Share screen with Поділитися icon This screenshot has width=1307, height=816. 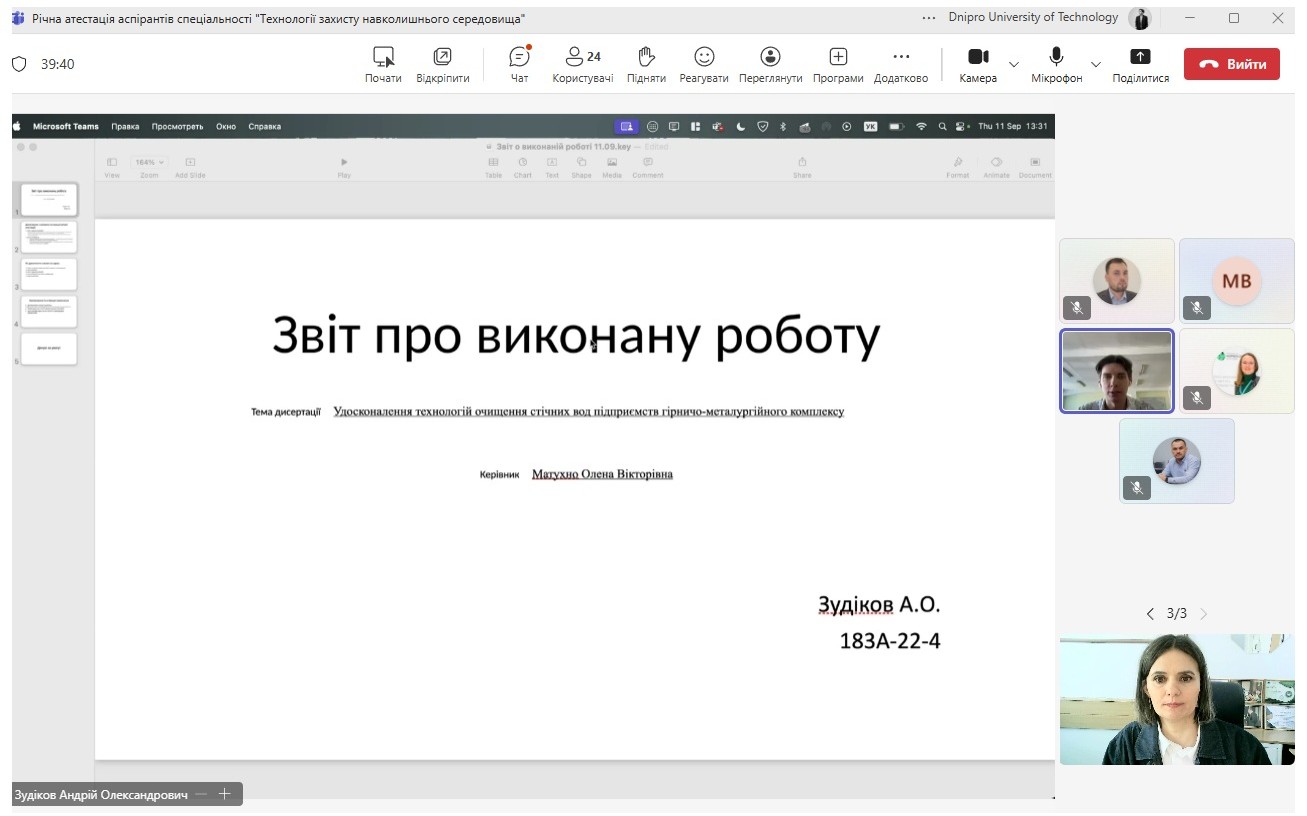click(x=1140, y=58)
